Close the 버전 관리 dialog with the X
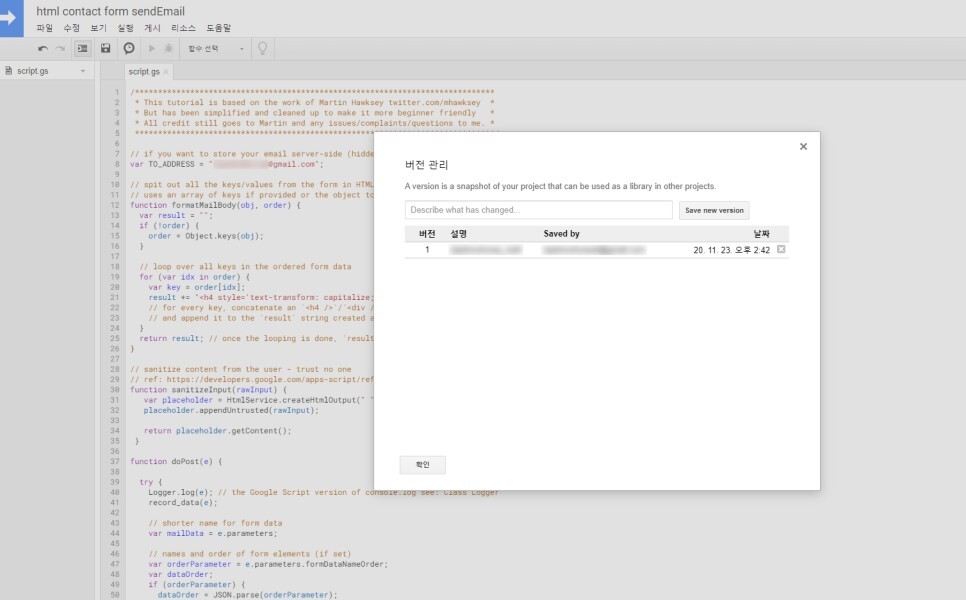Screen dimensions: 966x600 (x=803, y=147)
